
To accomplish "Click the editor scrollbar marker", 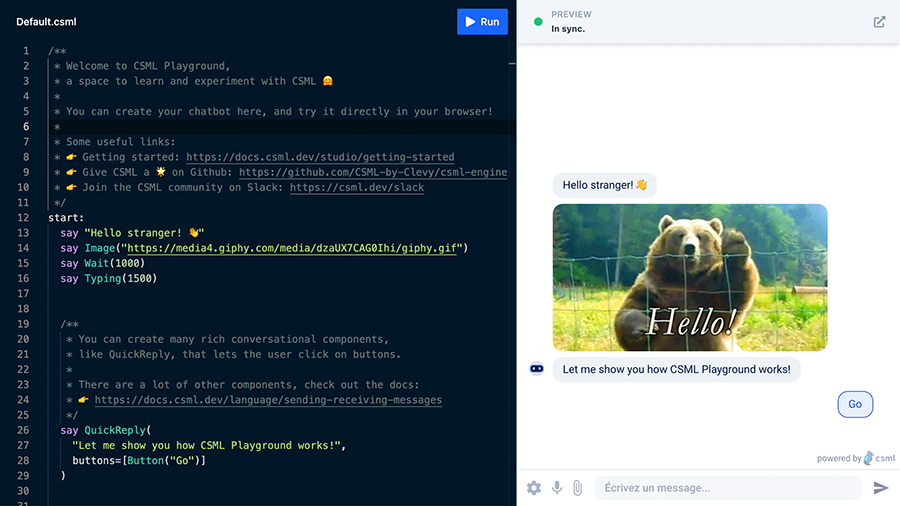I will pyautogui.click(x=511, y=63).
